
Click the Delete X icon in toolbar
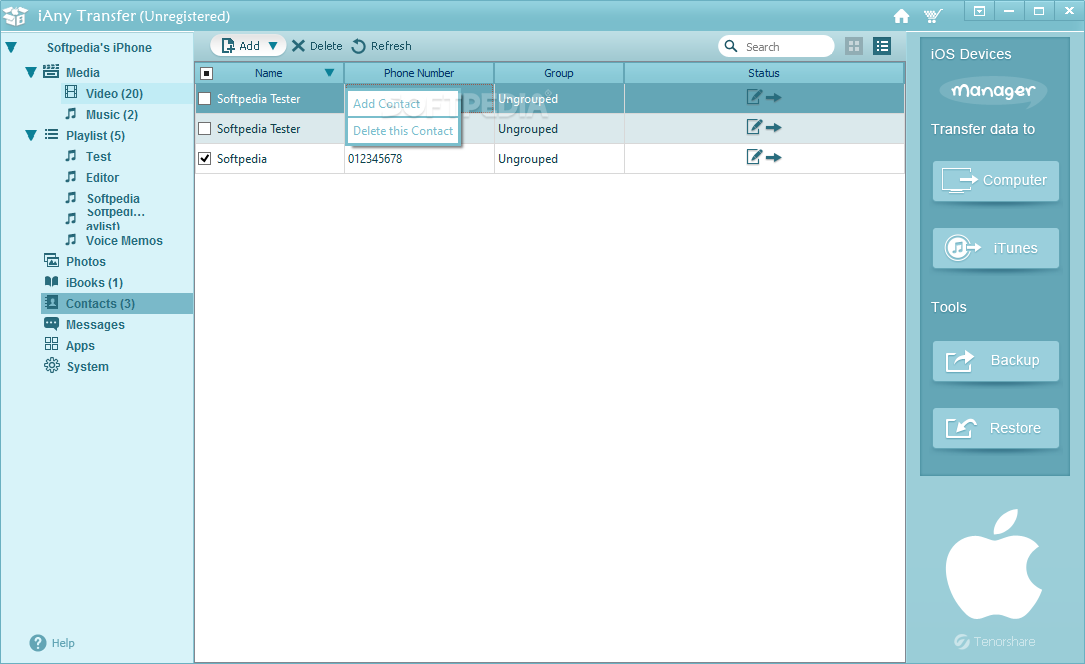[x=298, y=46]
